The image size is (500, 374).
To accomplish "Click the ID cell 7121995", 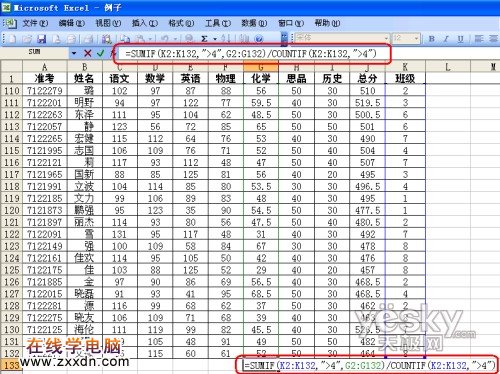I will pyautogui.click(x=45, y=151).
